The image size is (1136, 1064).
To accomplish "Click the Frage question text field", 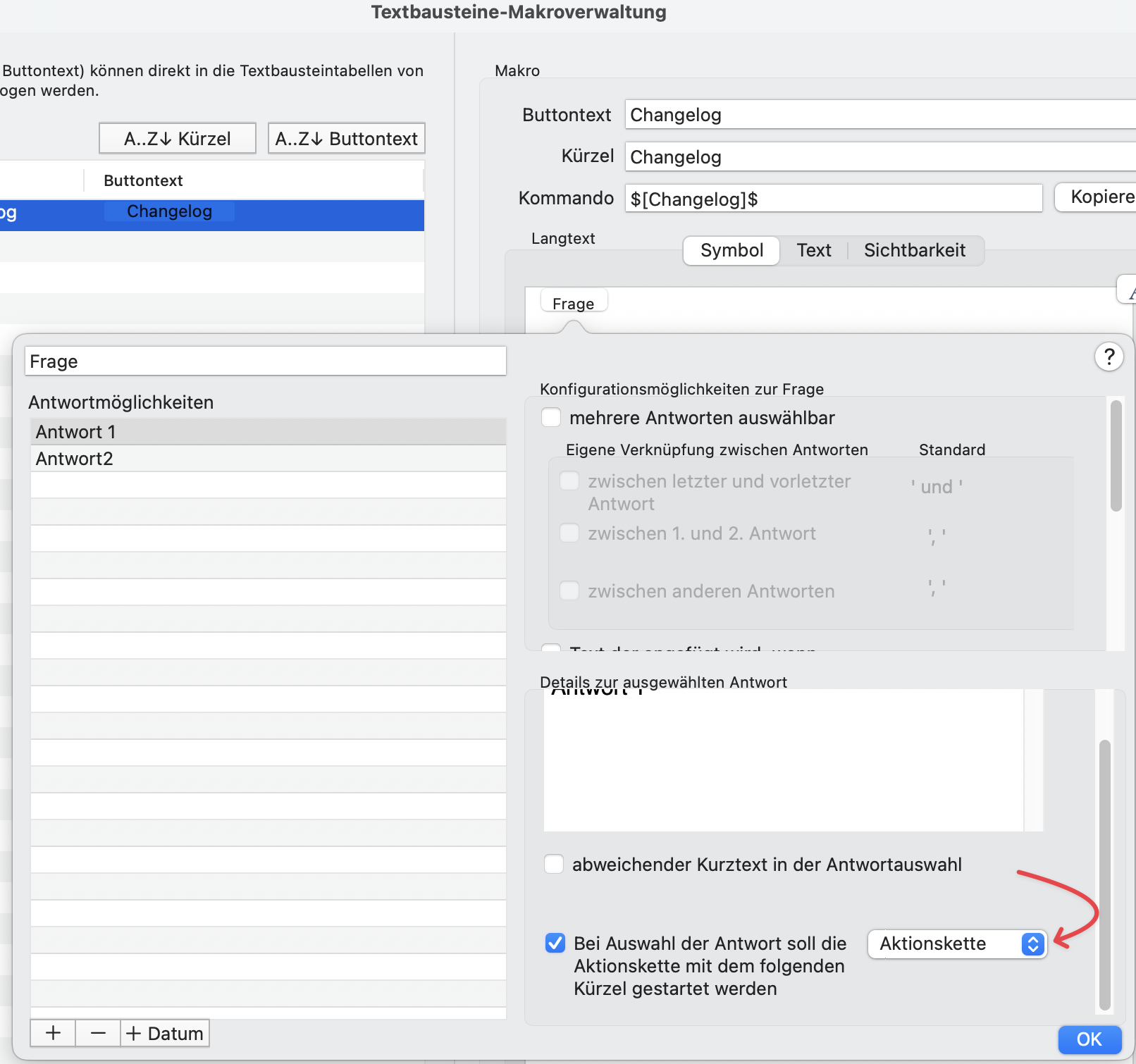I will [265, 361].
